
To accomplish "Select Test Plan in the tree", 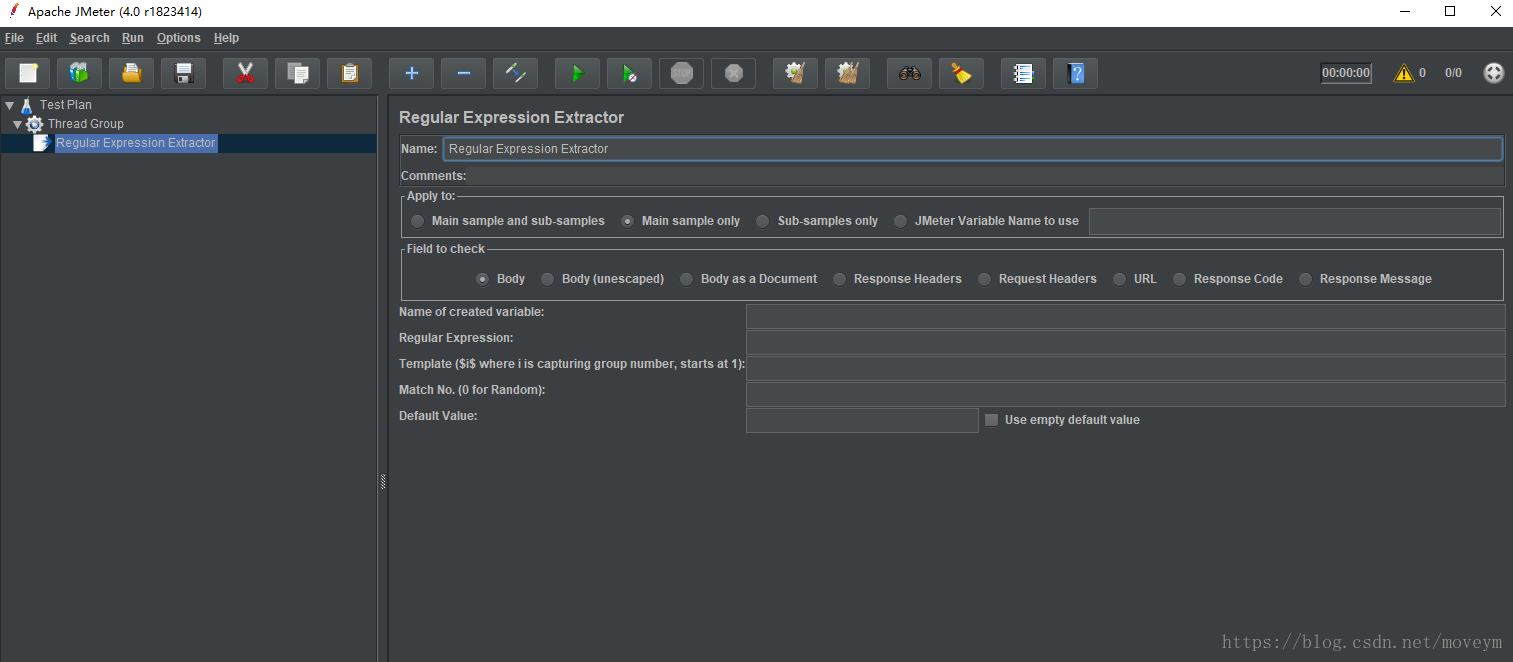I will click(66, 104).
